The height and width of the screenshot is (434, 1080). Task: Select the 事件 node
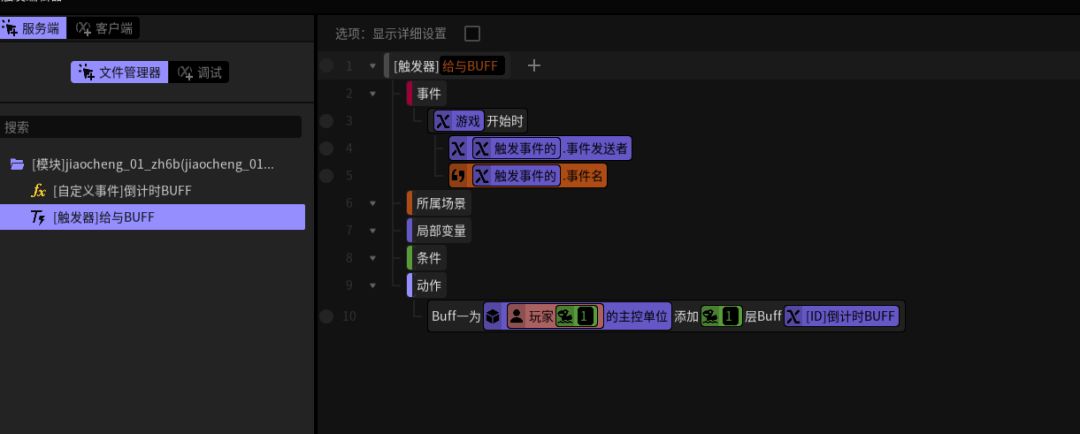pos(427,93)
